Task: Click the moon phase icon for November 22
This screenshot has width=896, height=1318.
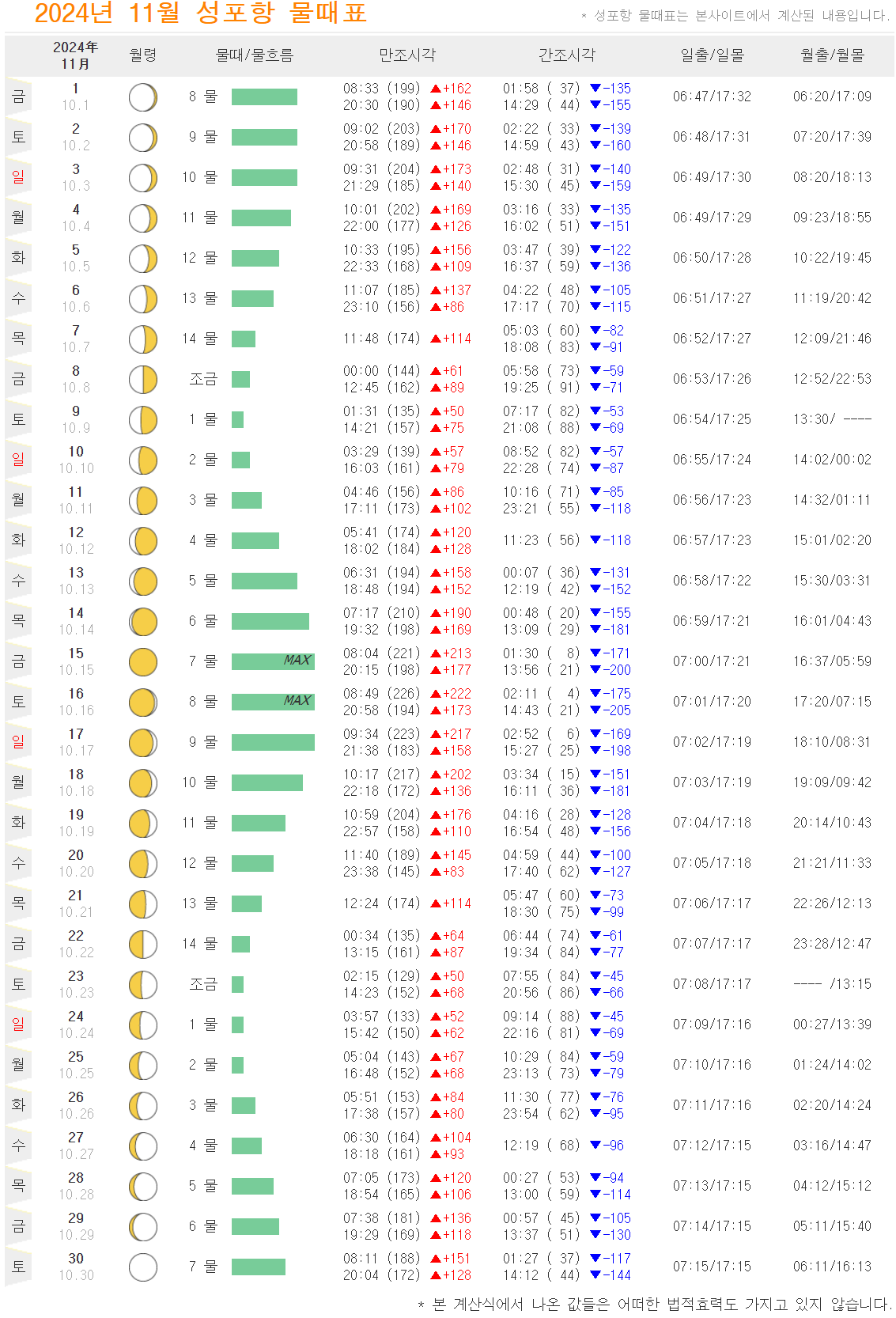Action: (x=143, y=945)
